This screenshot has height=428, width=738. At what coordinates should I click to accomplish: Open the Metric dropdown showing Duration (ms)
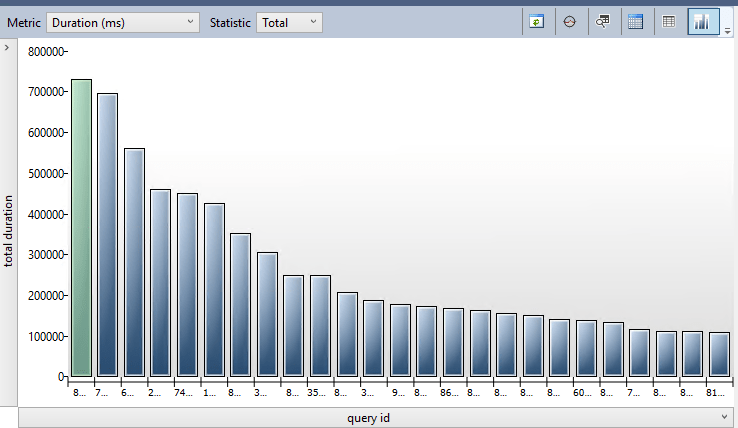coord(124,22)
